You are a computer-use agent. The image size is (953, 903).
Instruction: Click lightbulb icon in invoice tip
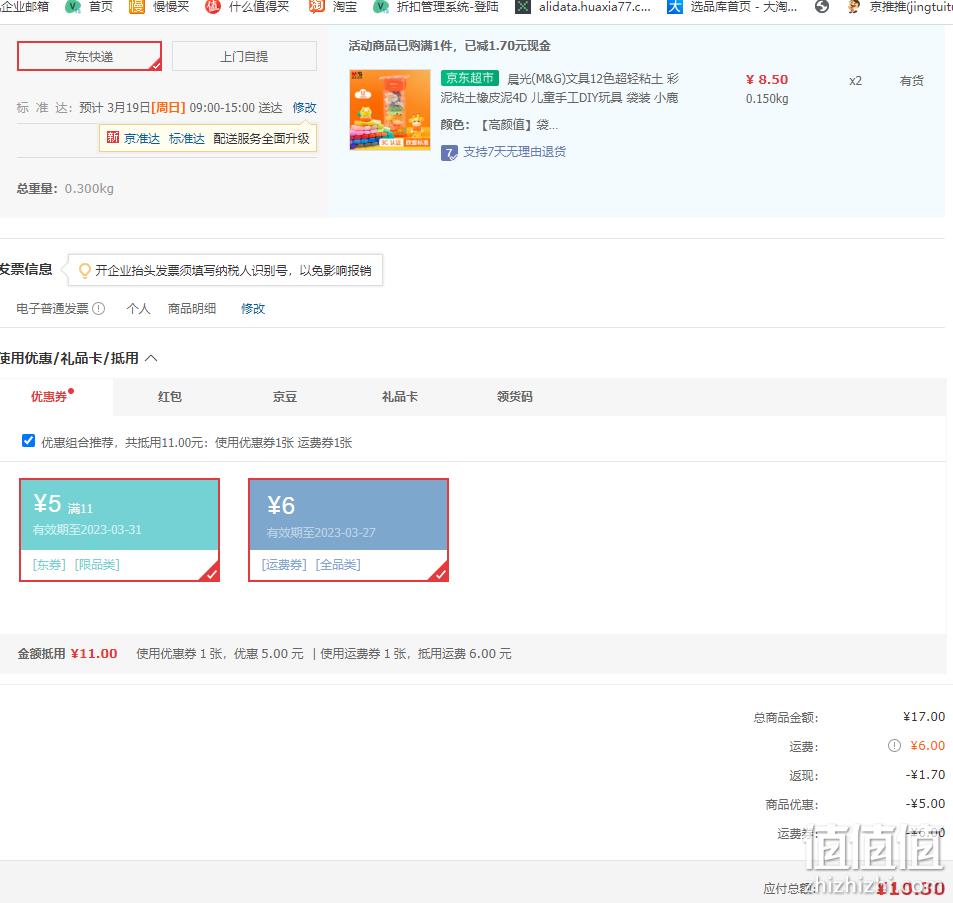click(84, 270)
